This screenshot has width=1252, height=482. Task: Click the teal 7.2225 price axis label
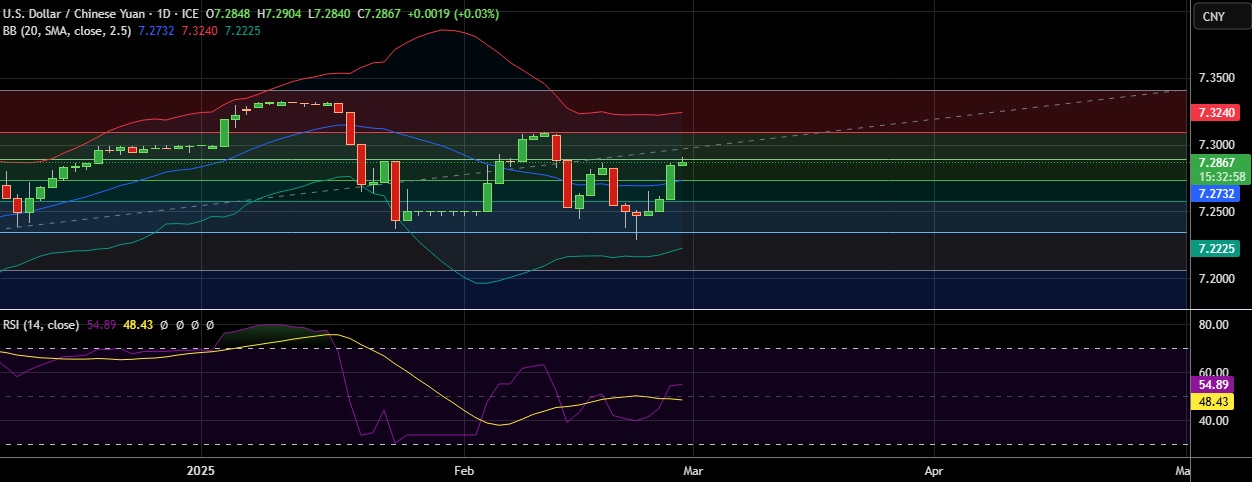pyautogui.click(x=1217, y=247)
